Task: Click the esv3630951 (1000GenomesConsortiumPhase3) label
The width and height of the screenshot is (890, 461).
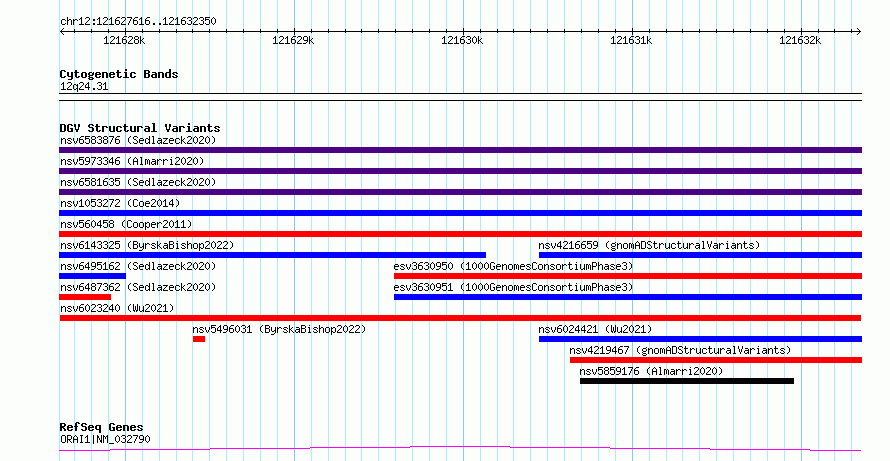Action: (x=513, y=287)
